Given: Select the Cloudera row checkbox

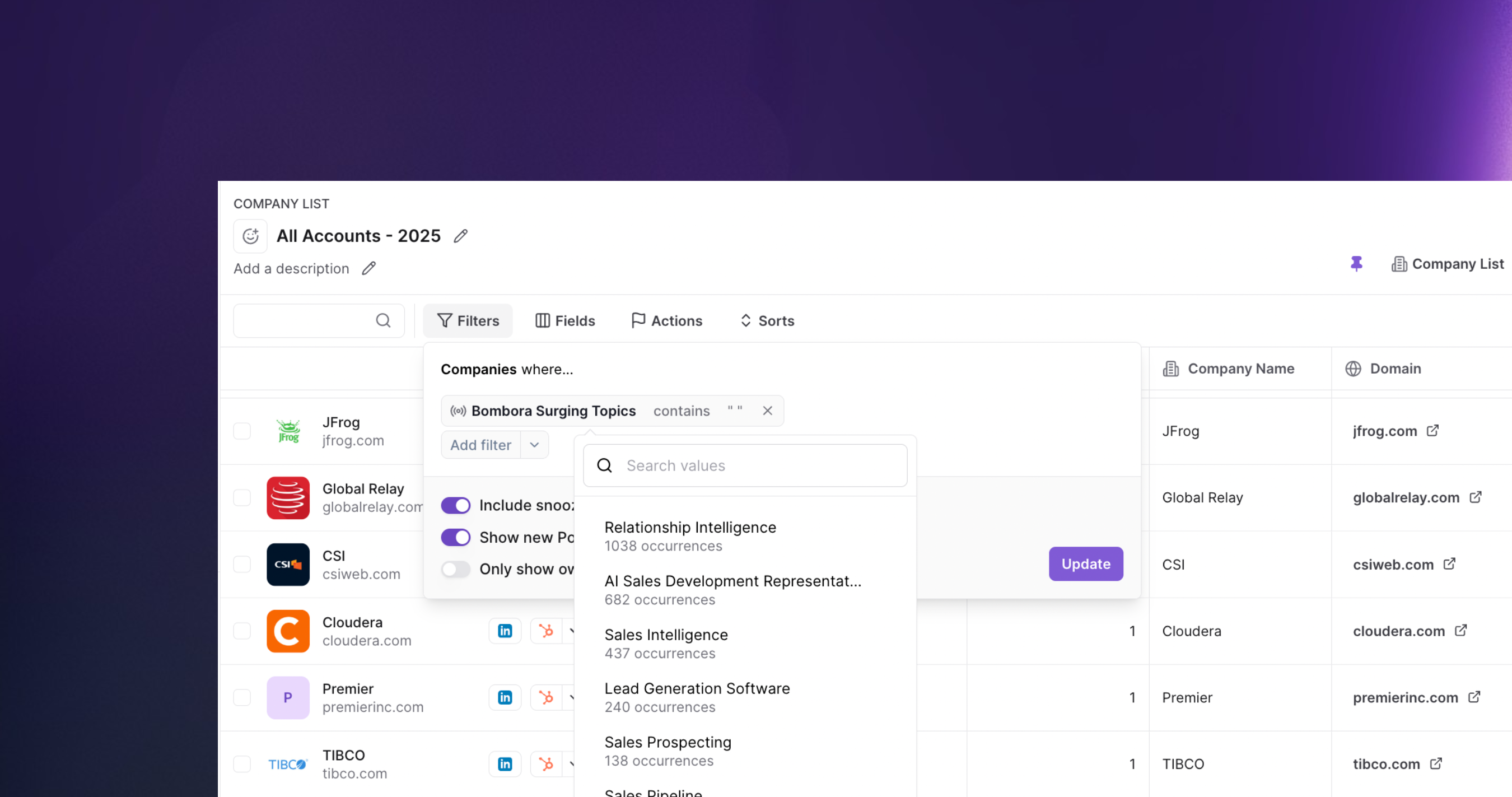Looking at the screenshot, I should (242, 631).
